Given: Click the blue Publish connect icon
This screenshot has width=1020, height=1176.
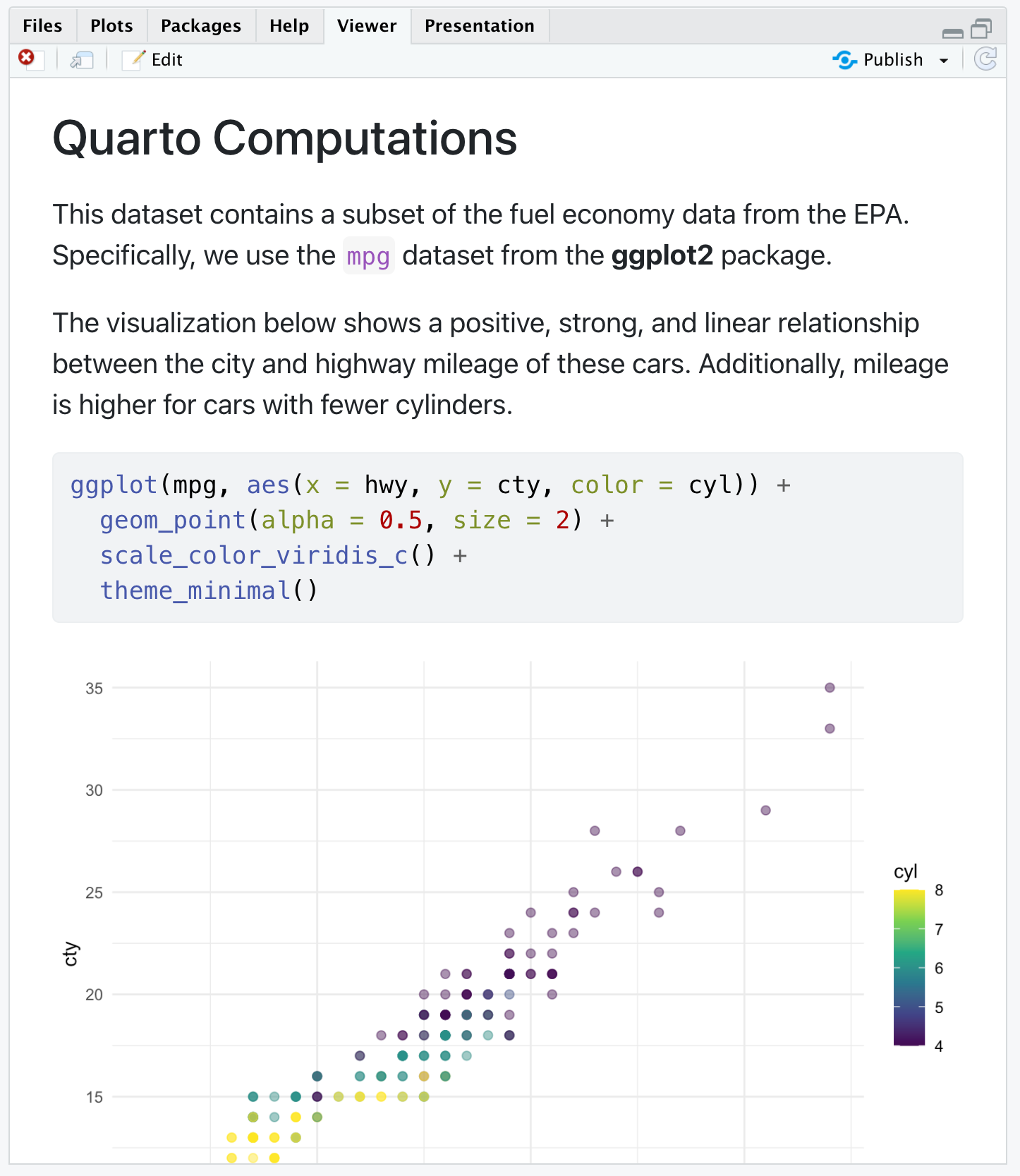Looking at the screenshot, I should (x=844, y=60).
